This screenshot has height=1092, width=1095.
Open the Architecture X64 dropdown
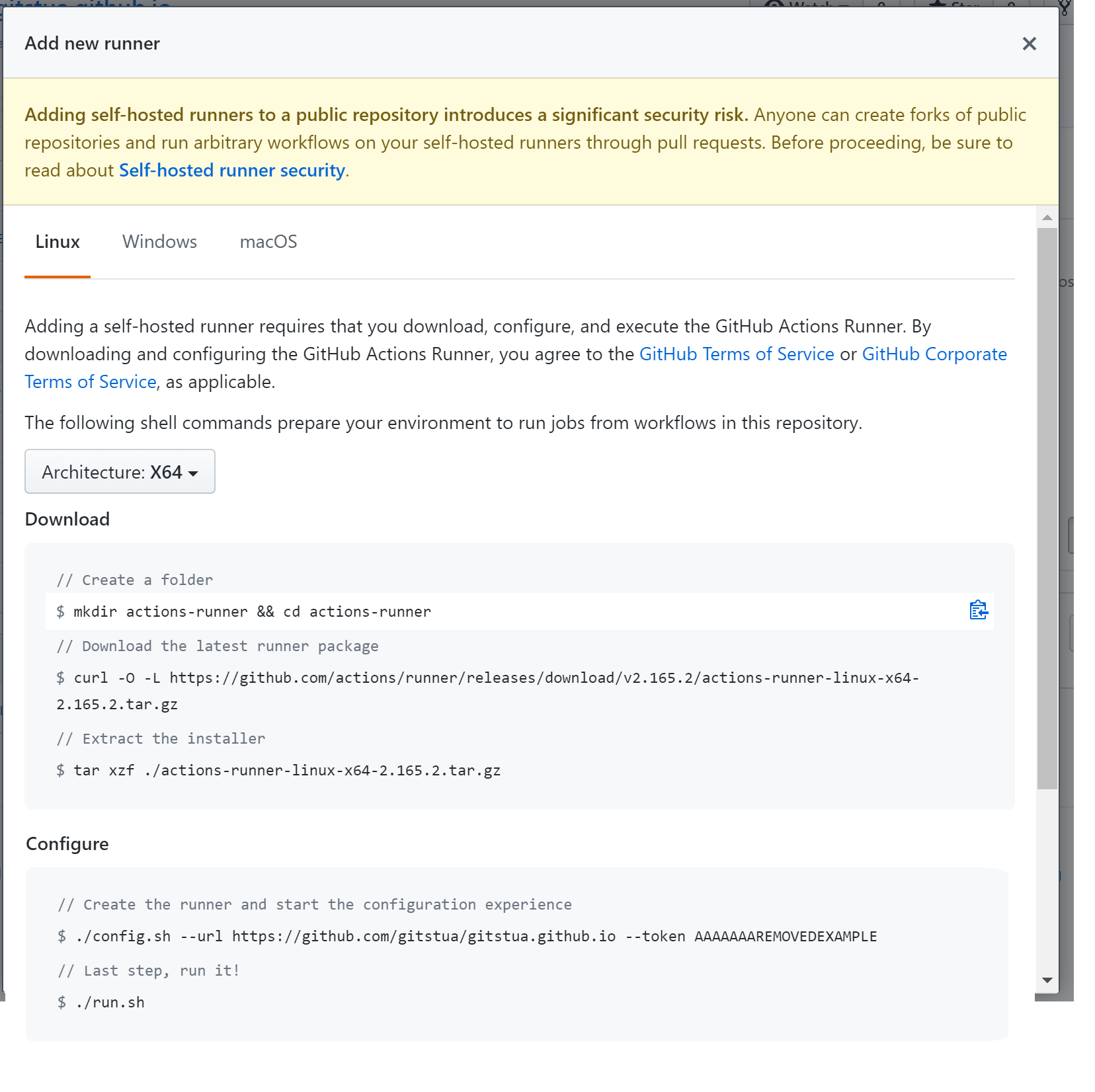pyautogui.click(x=120, y=471)
